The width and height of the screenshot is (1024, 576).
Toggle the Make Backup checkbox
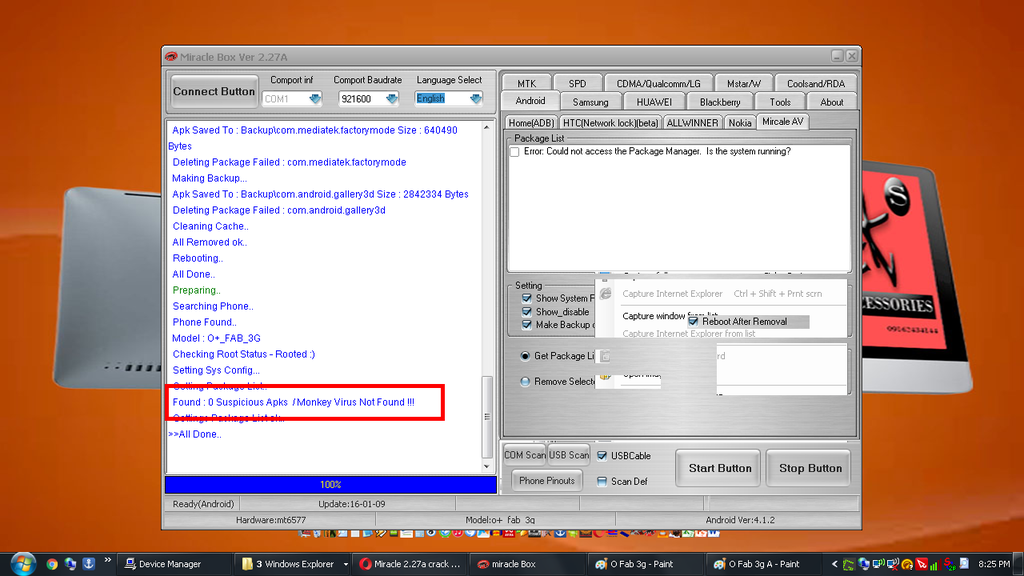pyautogui.click(x=526, y=325)
